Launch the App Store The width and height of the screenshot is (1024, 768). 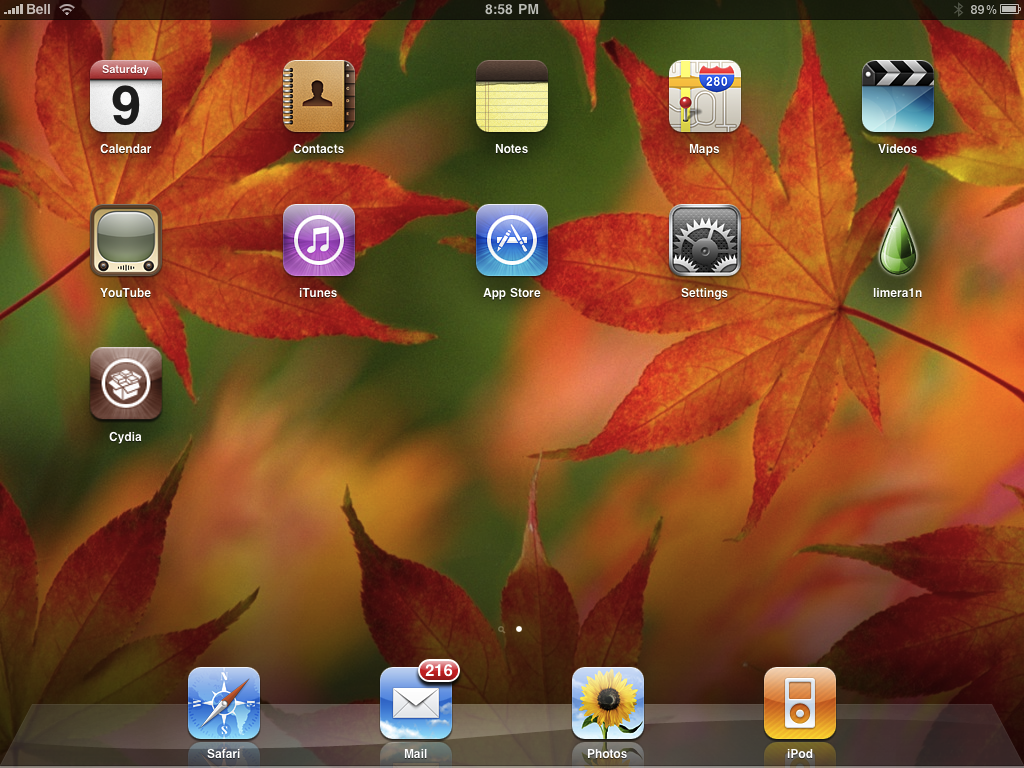point(511,240)
